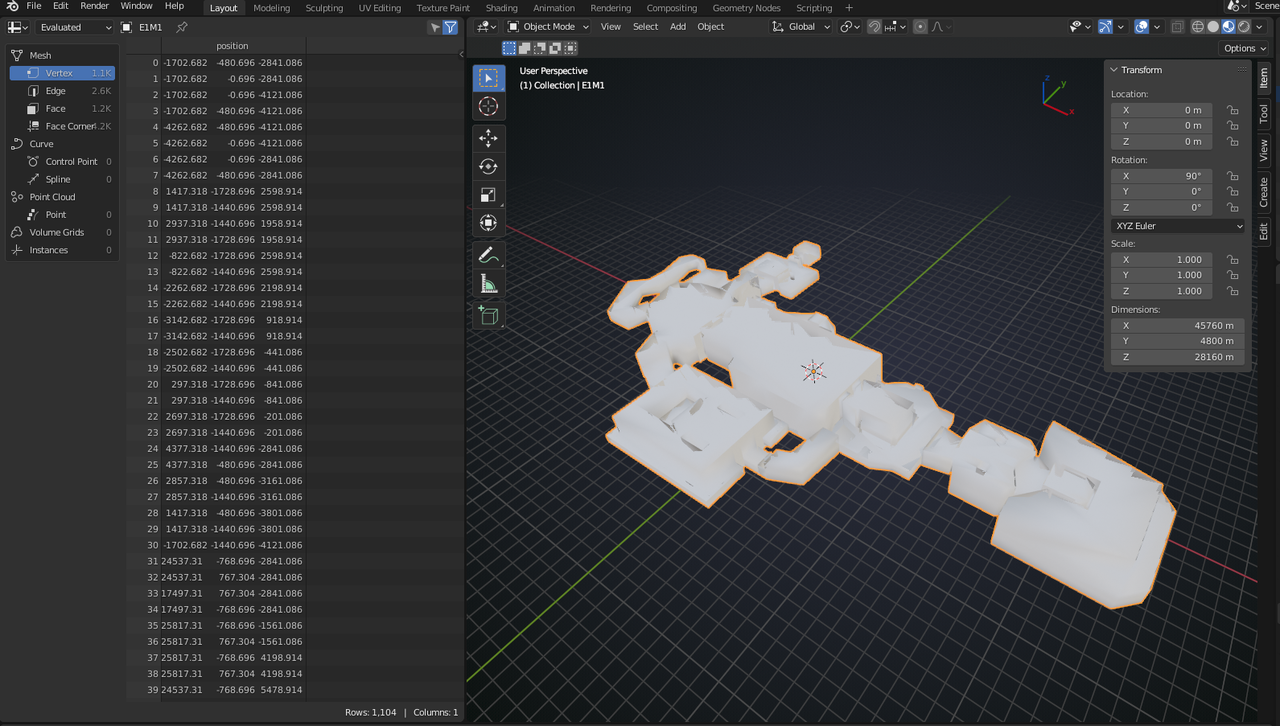Click the Dimensions Z field

click(1177, 357)
